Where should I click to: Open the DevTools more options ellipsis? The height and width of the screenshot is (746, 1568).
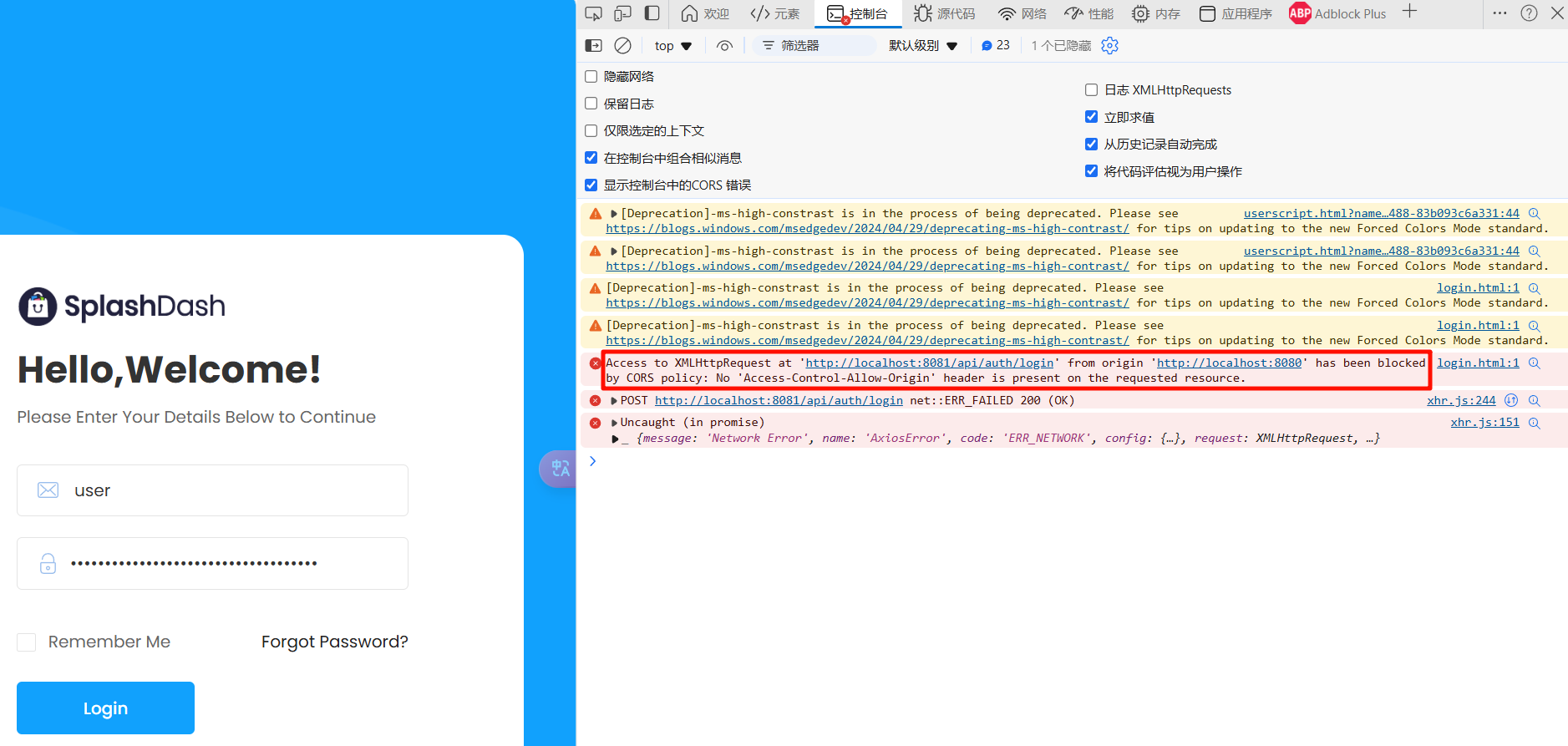pyautogui.click(x=1499, y=13)
